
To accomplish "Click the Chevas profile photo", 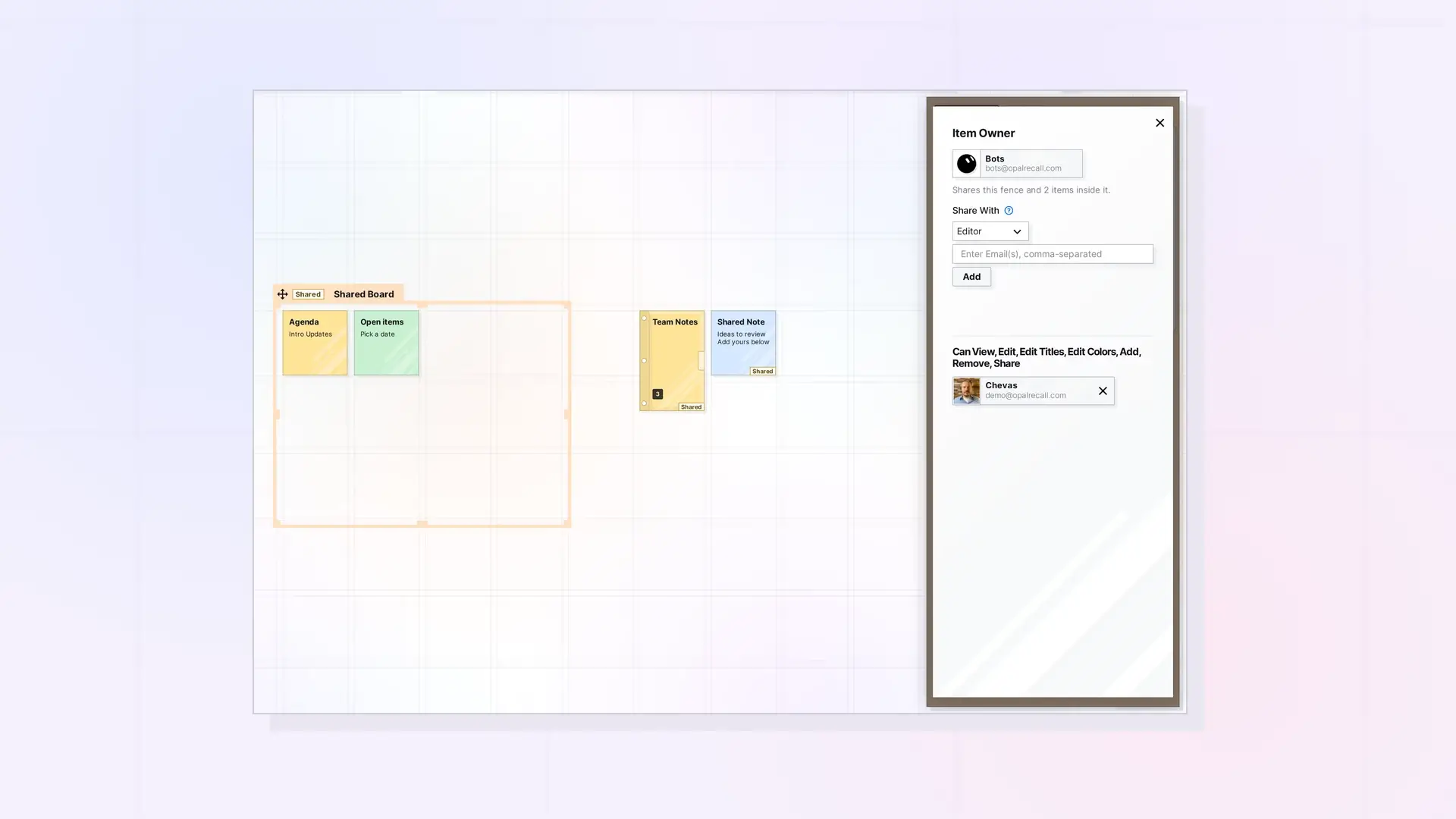I will (966, 391).
